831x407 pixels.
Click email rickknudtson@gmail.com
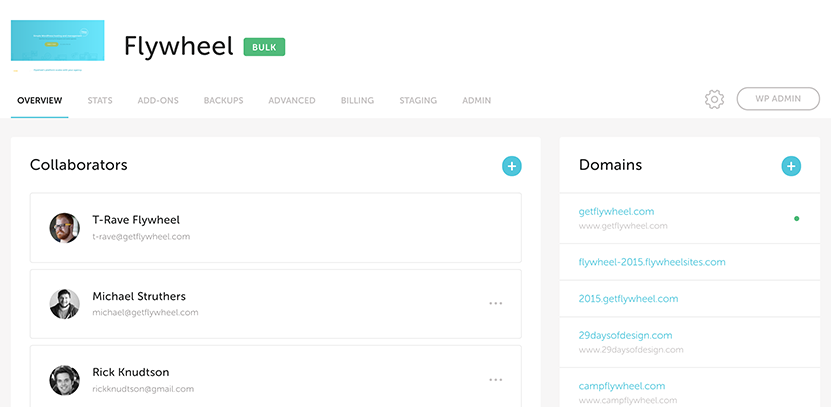[143, 389]
